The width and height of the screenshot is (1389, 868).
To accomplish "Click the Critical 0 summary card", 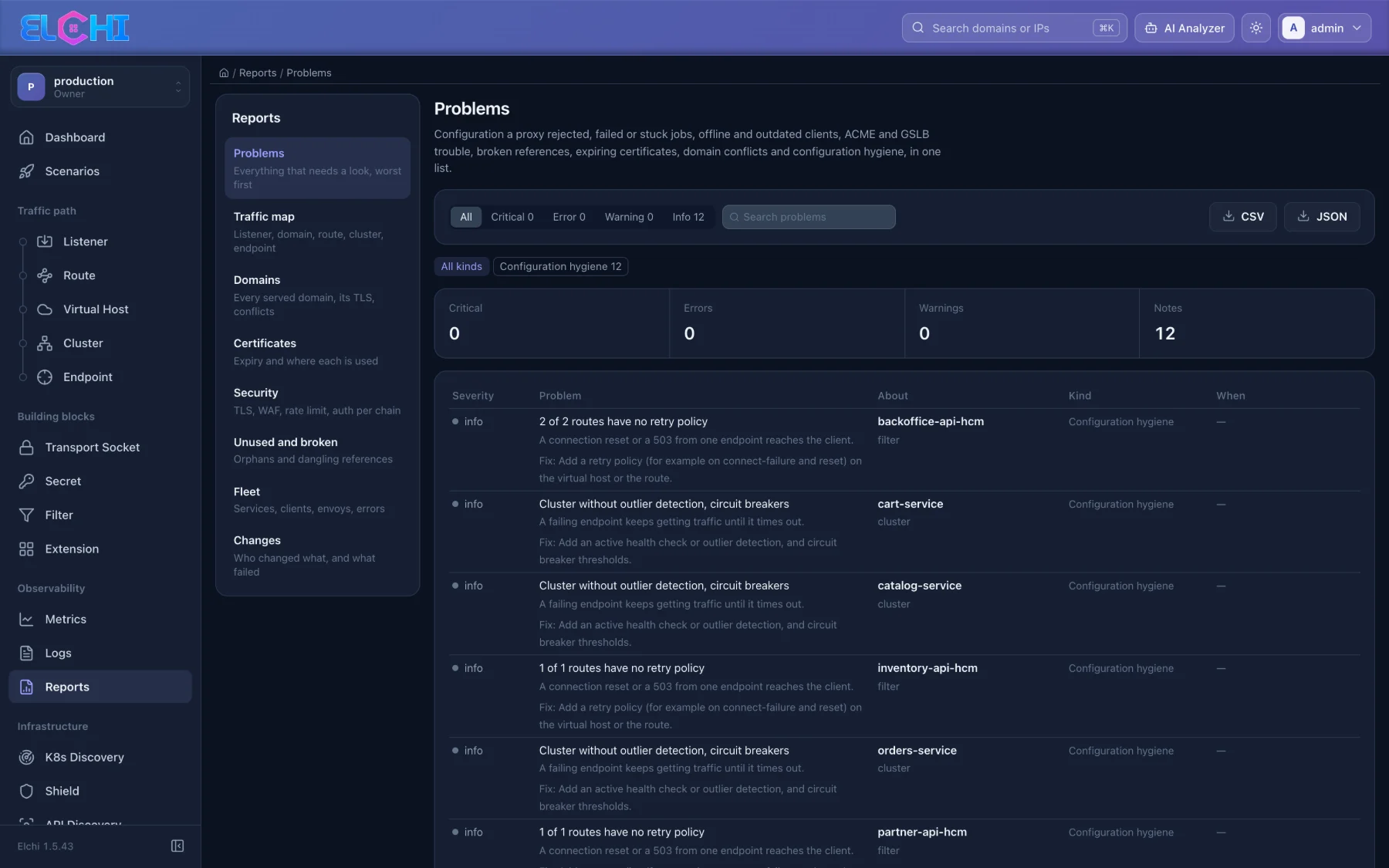I will click(552, 323).
